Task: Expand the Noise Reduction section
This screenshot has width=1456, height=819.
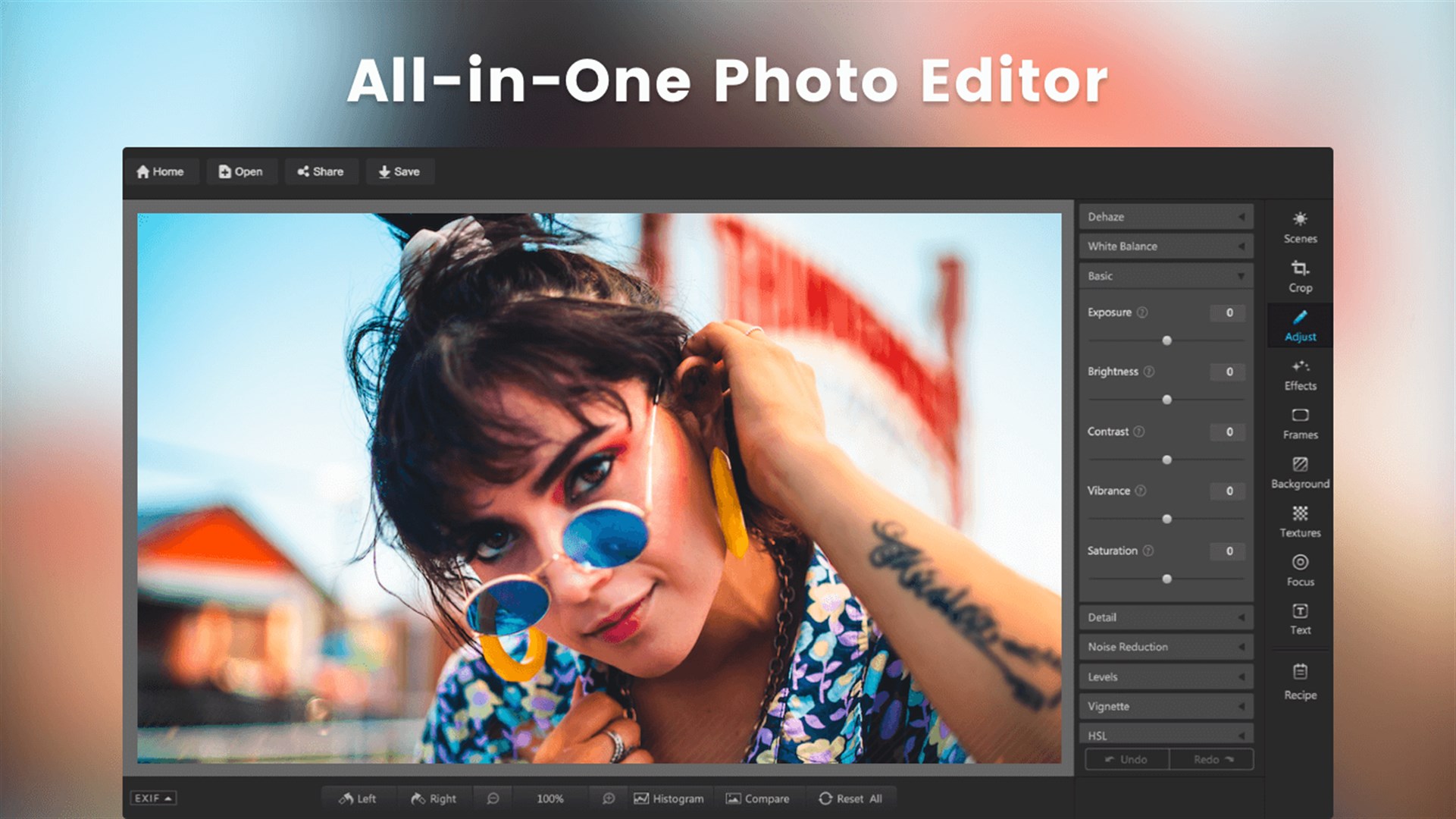Action: coord(1165,646)
